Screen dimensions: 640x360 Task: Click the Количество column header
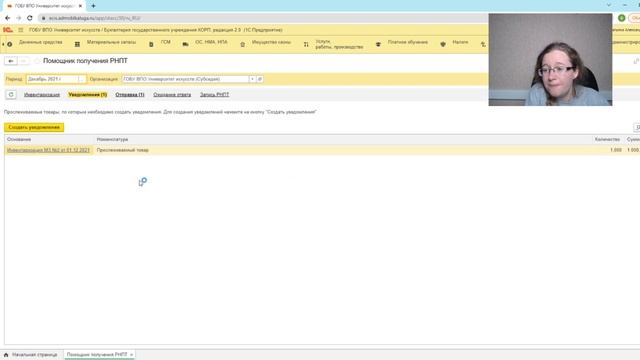(x=607, y=139)
